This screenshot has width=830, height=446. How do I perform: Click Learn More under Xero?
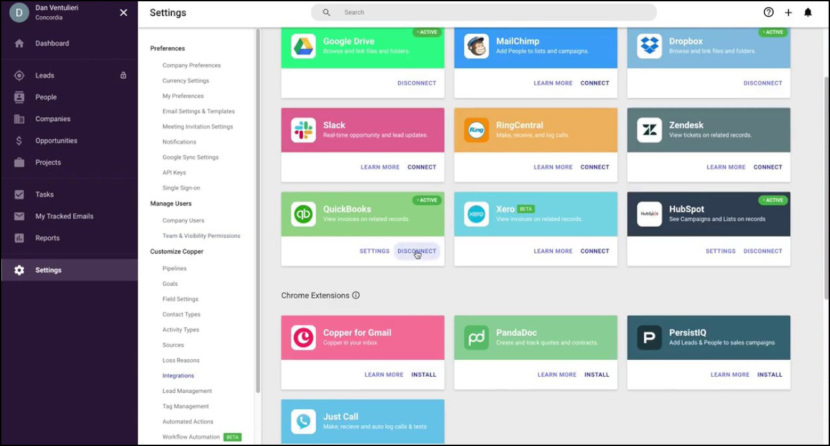point(553,251)
